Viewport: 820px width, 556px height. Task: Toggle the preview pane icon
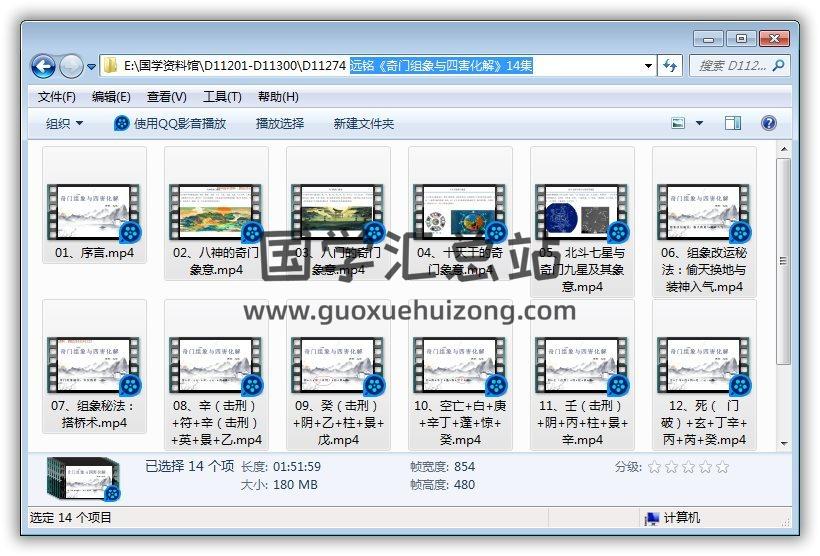pos(733,123)
